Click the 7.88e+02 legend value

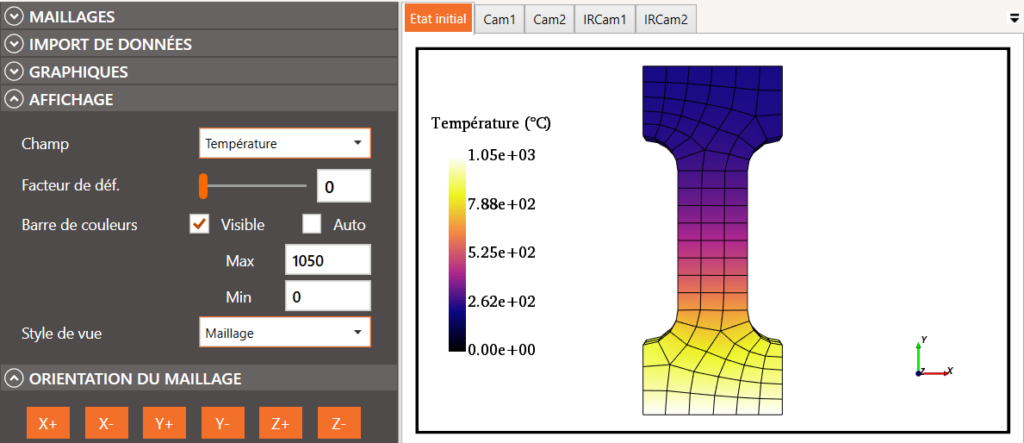[502, 205]
